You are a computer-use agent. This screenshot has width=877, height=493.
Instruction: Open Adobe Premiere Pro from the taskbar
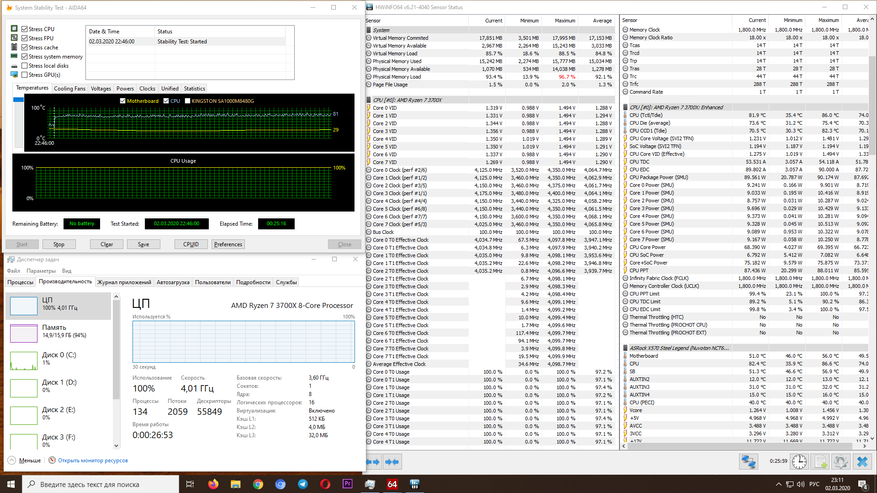coord(347,484)
